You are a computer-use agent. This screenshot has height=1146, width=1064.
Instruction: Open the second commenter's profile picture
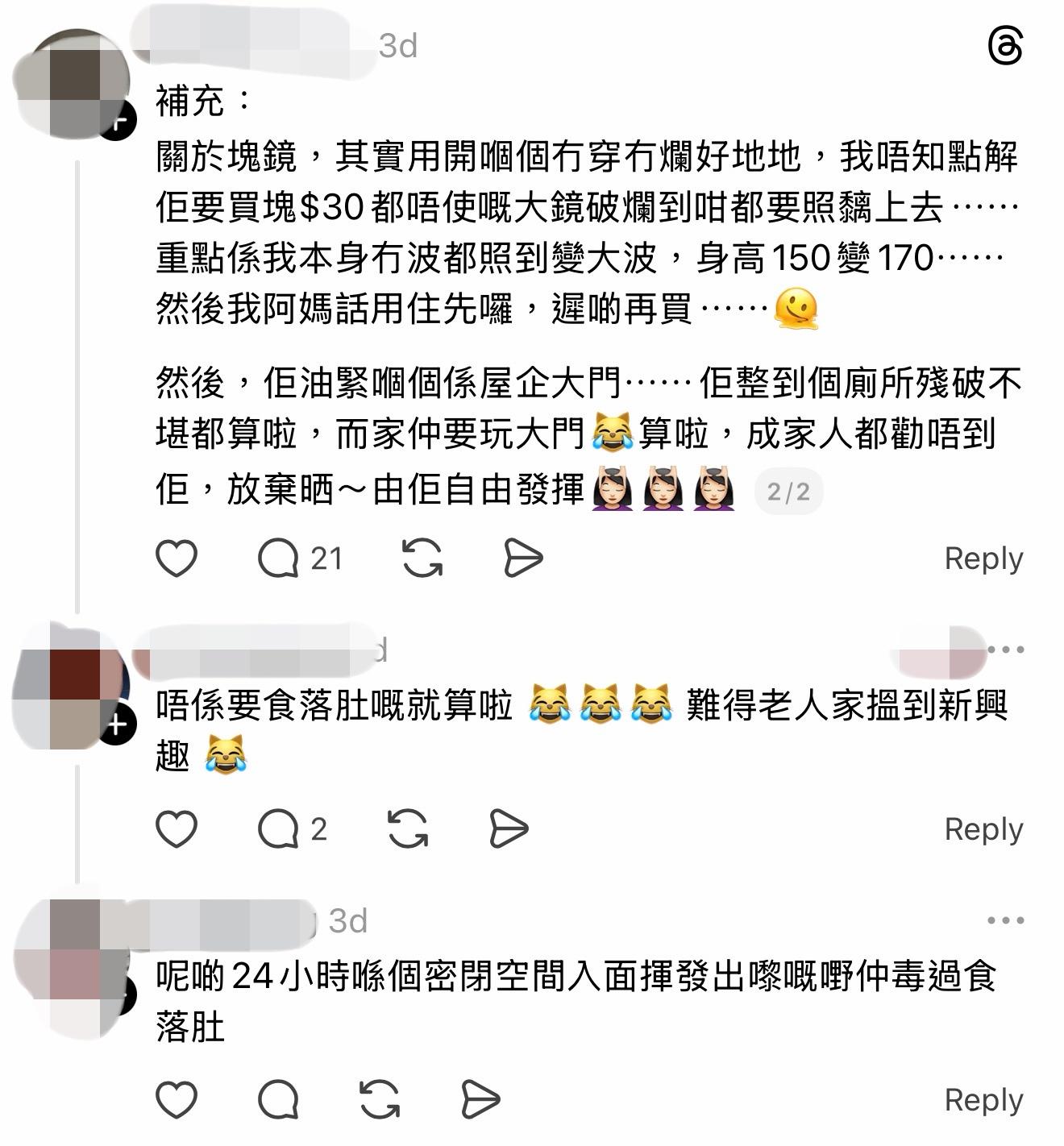71,685
